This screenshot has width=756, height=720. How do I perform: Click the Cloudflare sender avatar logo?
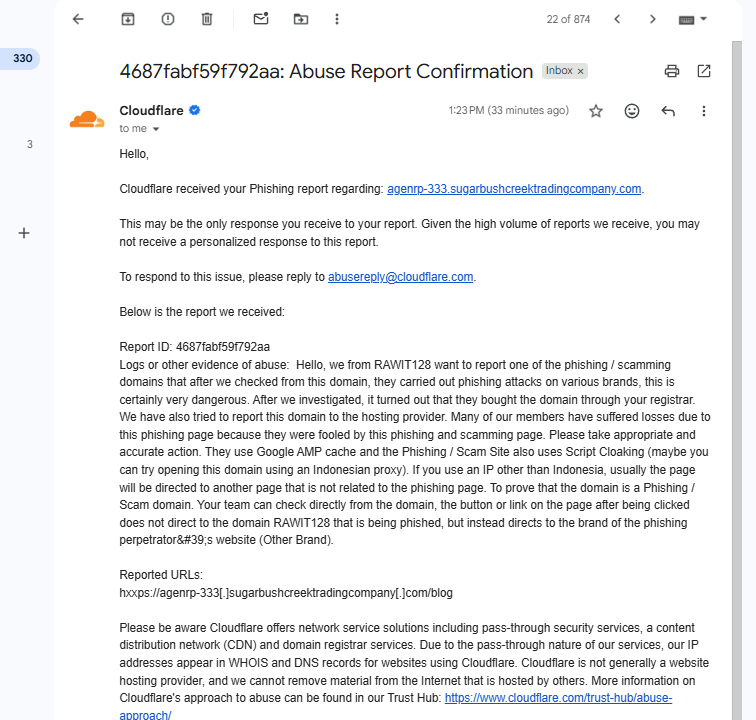[87, 119]
